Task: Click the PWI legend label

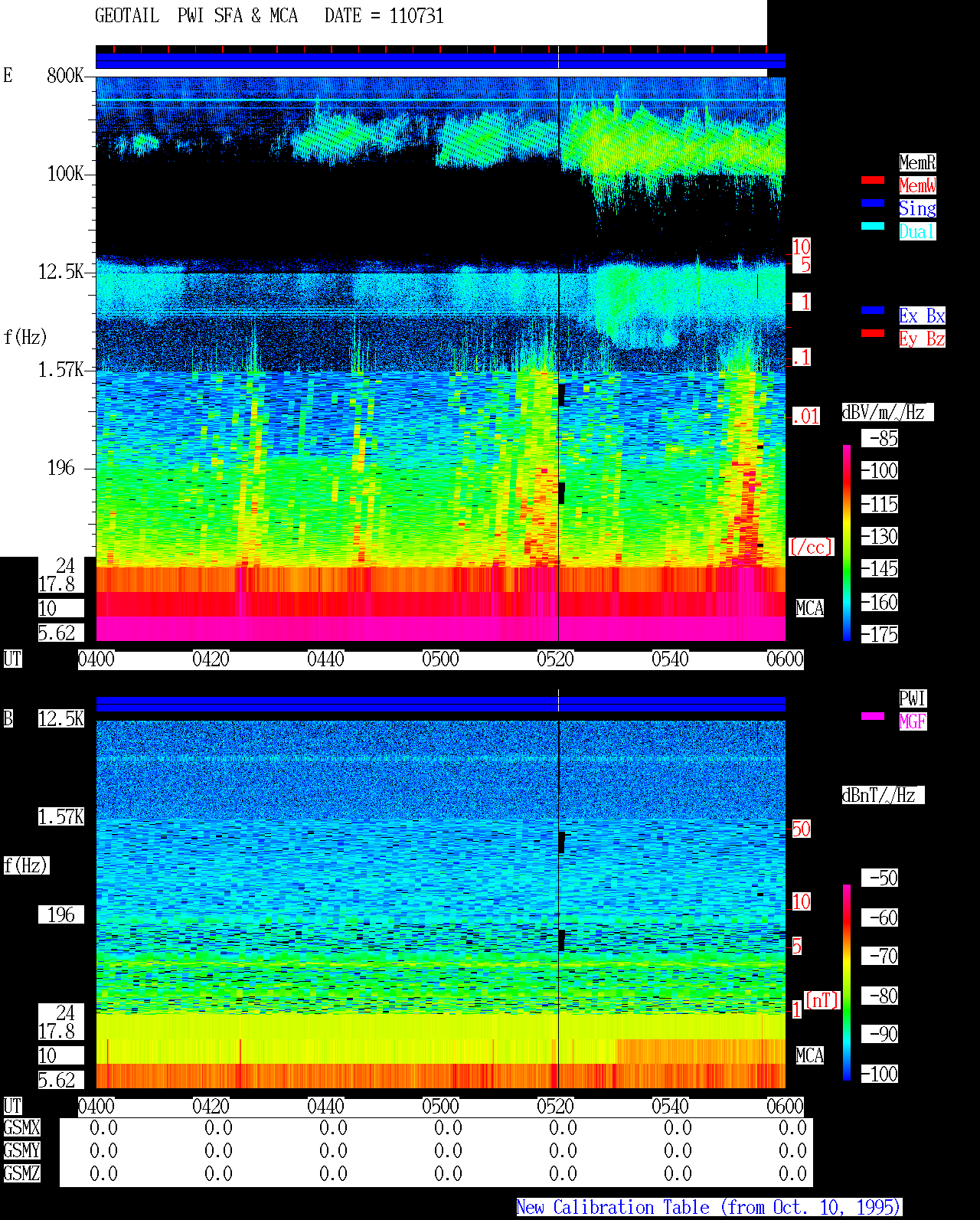Action: [913, 698]
